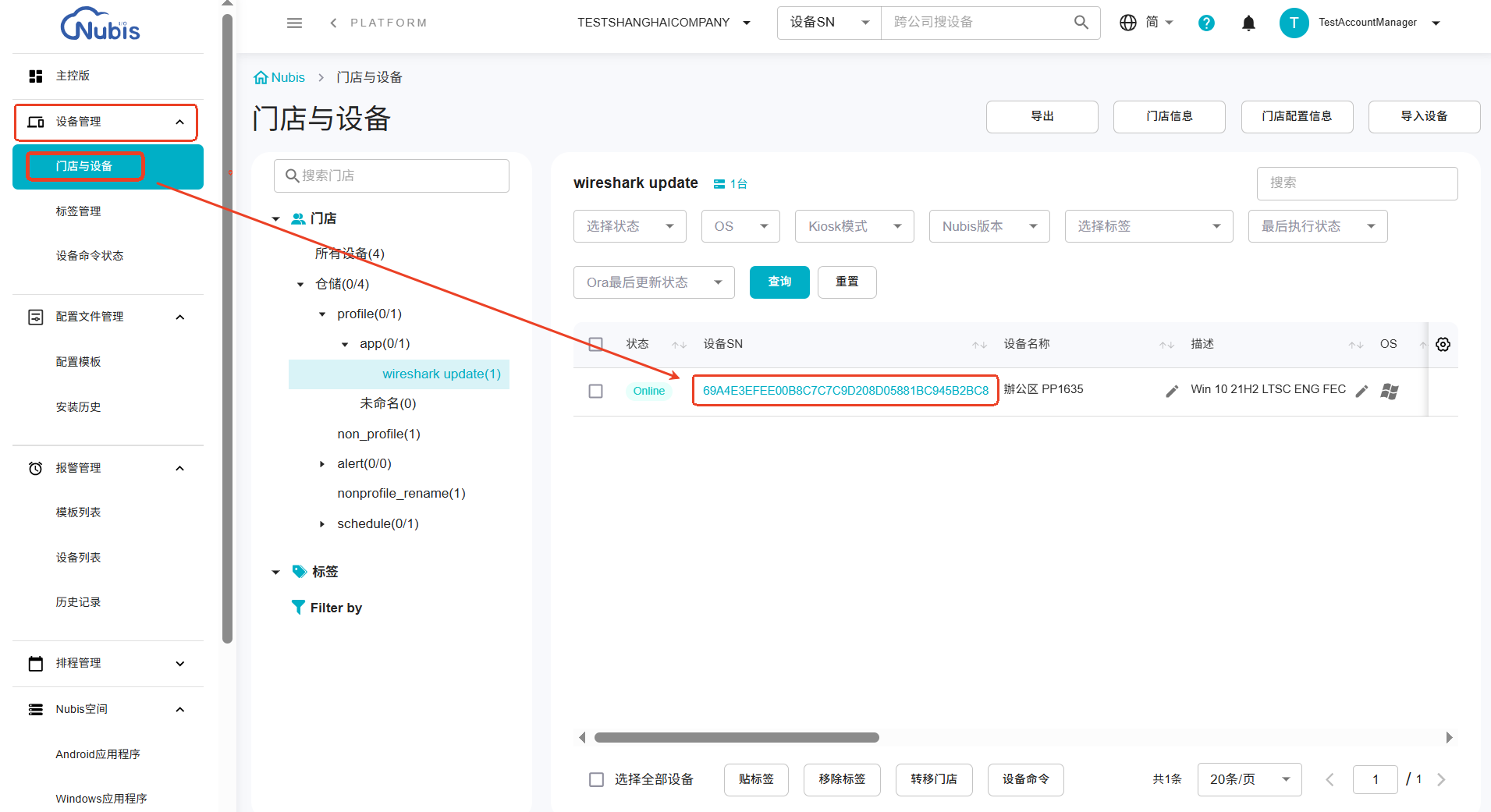The width and height of the screenshot is (1491, 812).
Task: Sort by 设备SN column arrows
Action: click(x=979, y=345)
